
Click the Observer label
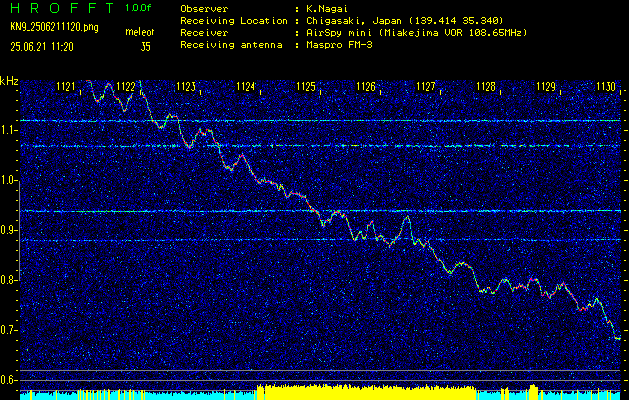point(204,8)
